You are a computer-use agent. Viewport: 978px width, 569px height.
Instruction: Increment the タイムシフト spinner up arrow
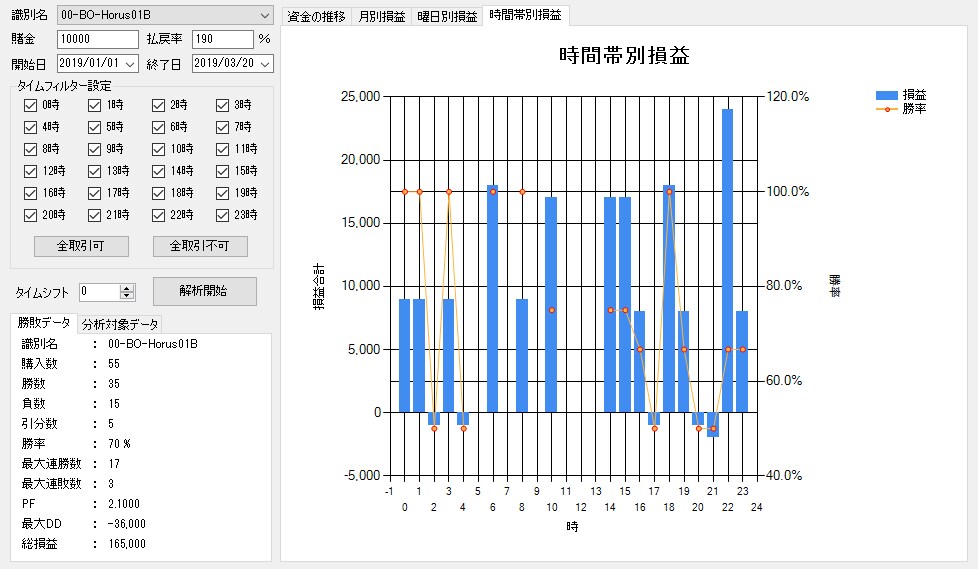coord(127,288)
